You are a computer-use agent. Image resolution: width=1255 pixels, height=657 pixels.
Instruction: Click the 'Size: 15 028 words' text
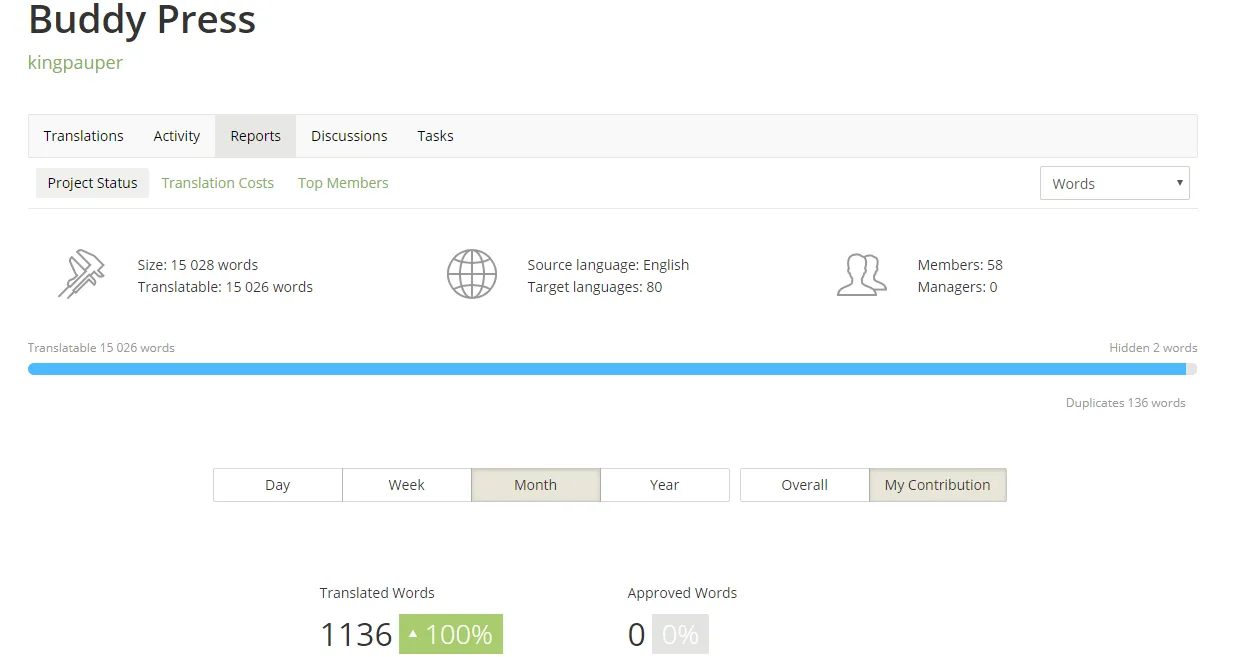[x=197, y=265]
